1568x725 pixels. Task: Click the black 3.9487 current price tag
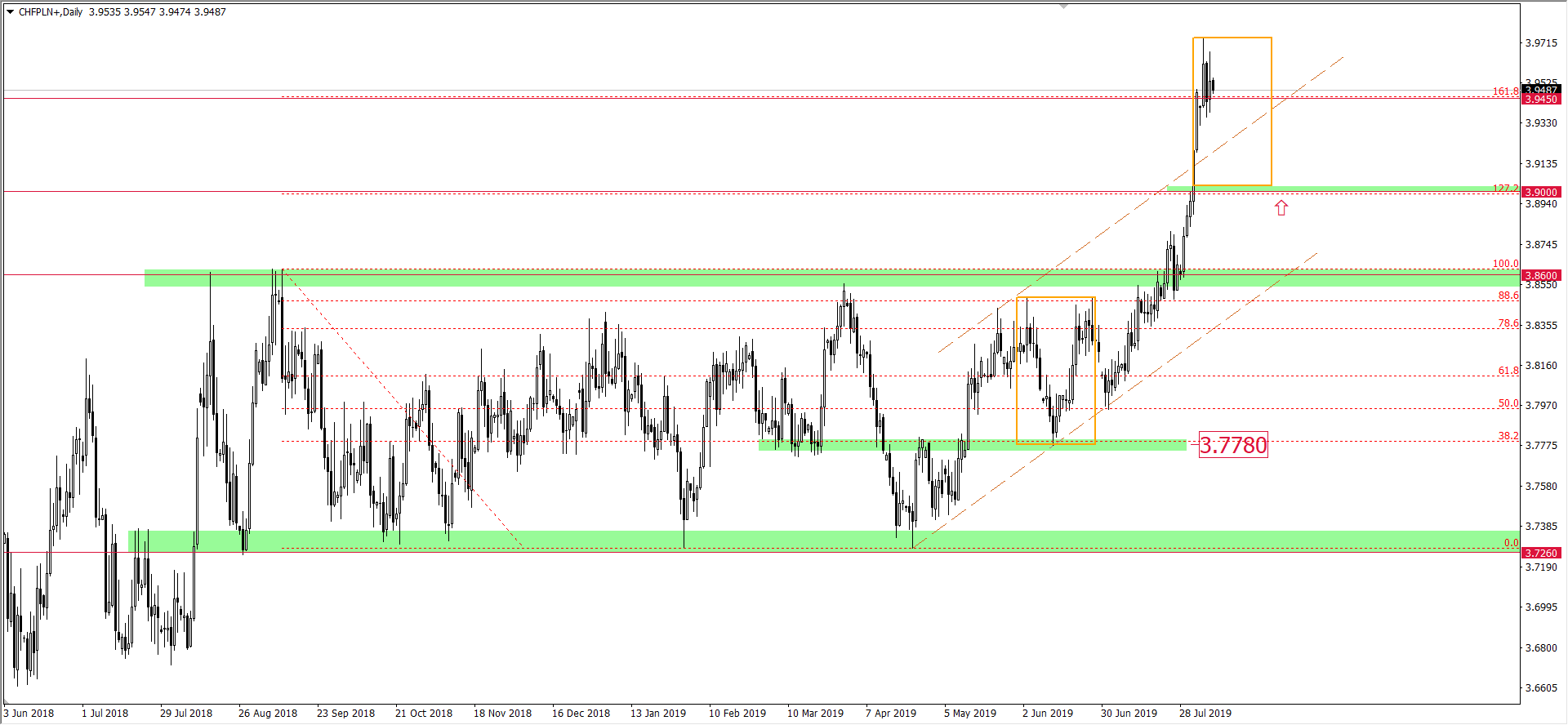click(x=1541, y=90)
